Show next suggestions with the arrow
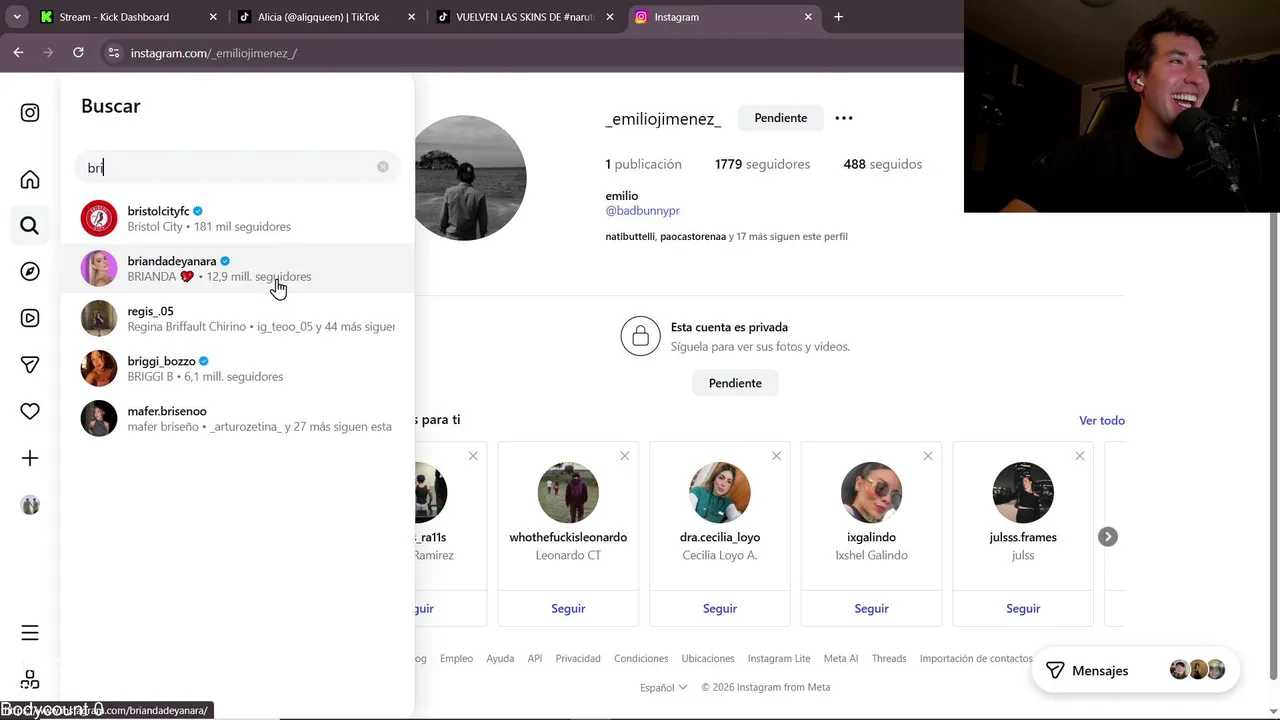 tap(1108, 537)
